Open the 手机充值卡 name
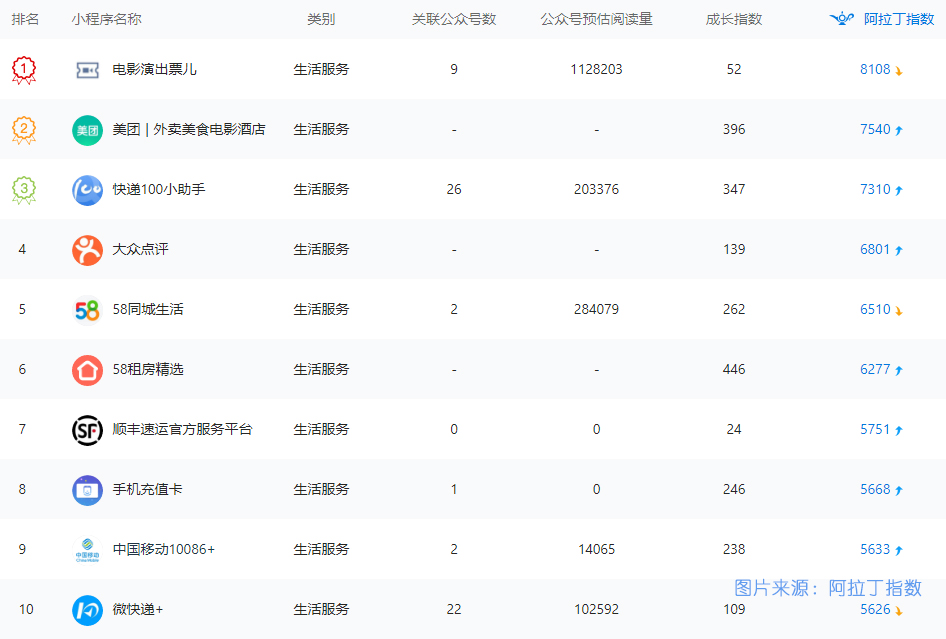946x639 pixels. click(x=147, y=489)
